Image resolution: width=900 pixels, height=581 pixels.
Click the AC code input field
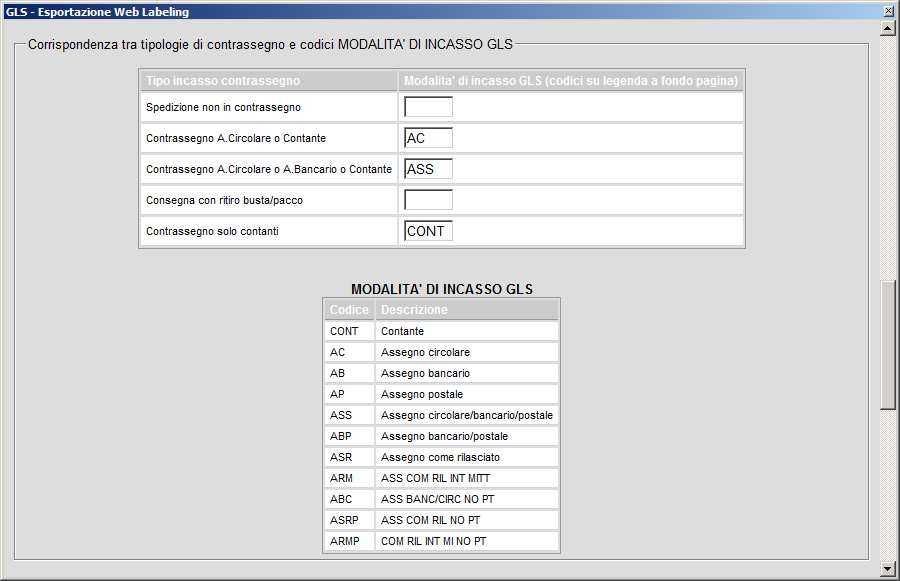coord(428,138)
